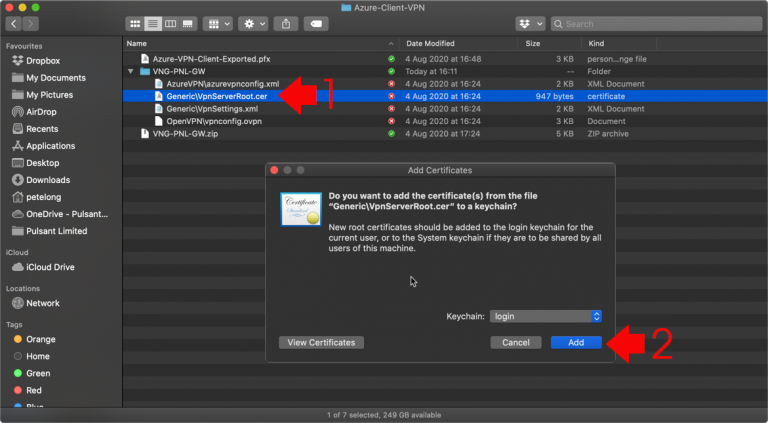
Task: Select Generic\VpnSettings.xml file
Action: coord(212,109)
